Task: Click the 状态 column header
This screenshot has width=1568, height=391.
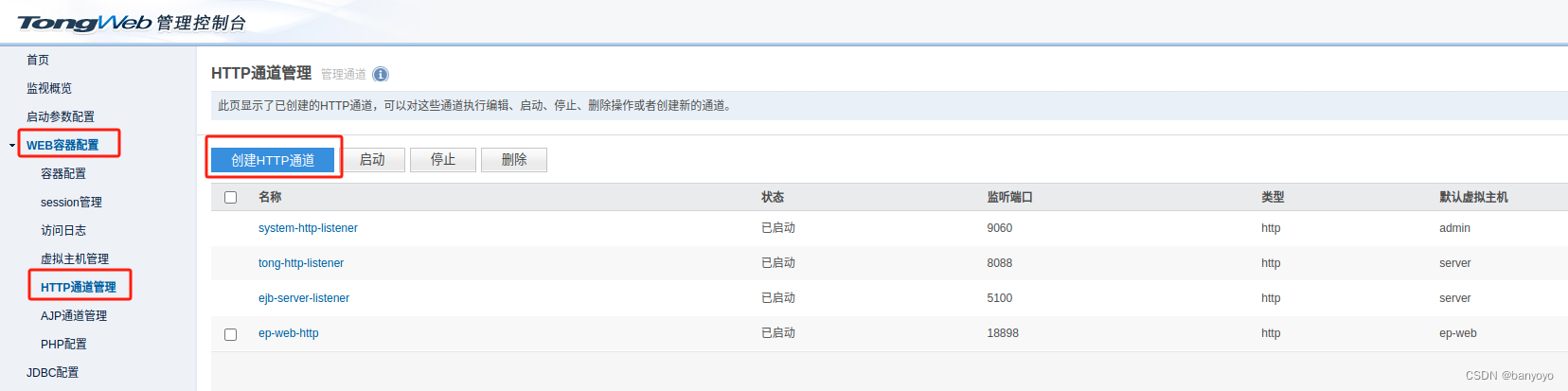Action: [x=773, y=197]
